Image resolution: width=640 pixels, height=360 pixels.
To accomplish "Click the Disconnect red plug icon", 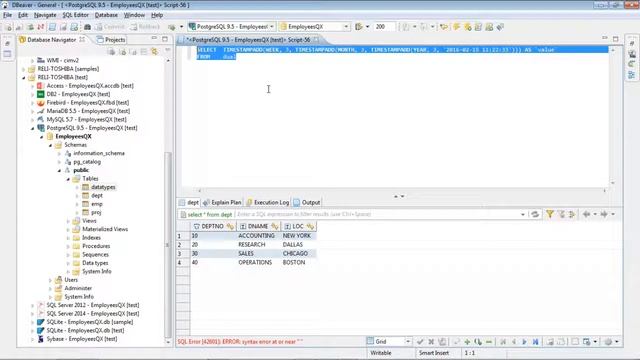I will pos(41,27).
